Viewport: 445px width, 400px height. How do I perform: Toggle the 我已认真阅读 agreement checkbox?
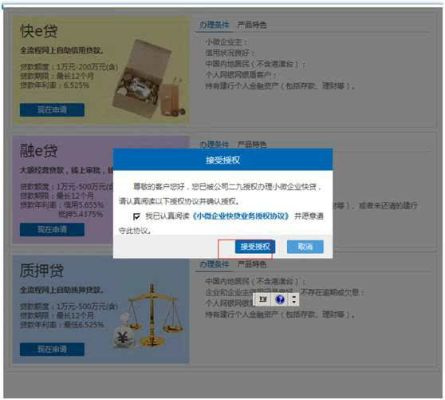(x=136, y=217)
